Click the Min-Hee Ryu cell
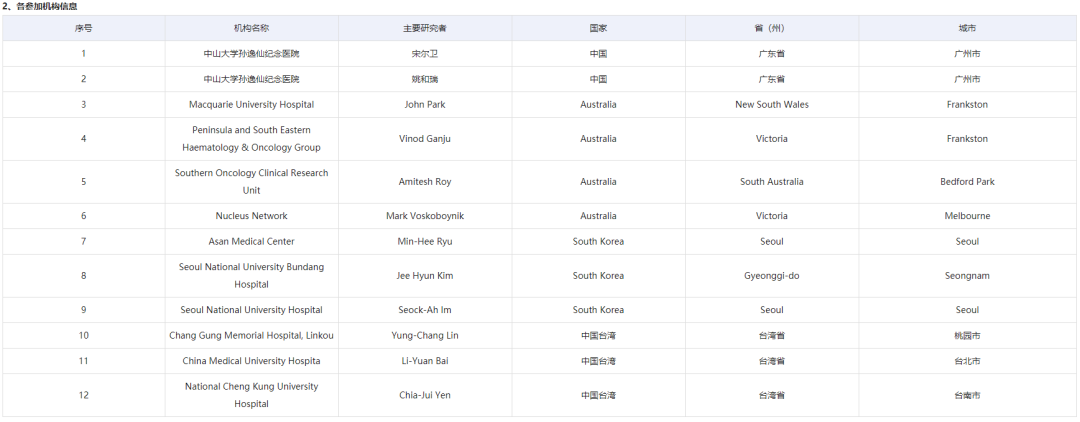Image resolution: width=1080 pixels, height=422 pixels. pos(425,242)
